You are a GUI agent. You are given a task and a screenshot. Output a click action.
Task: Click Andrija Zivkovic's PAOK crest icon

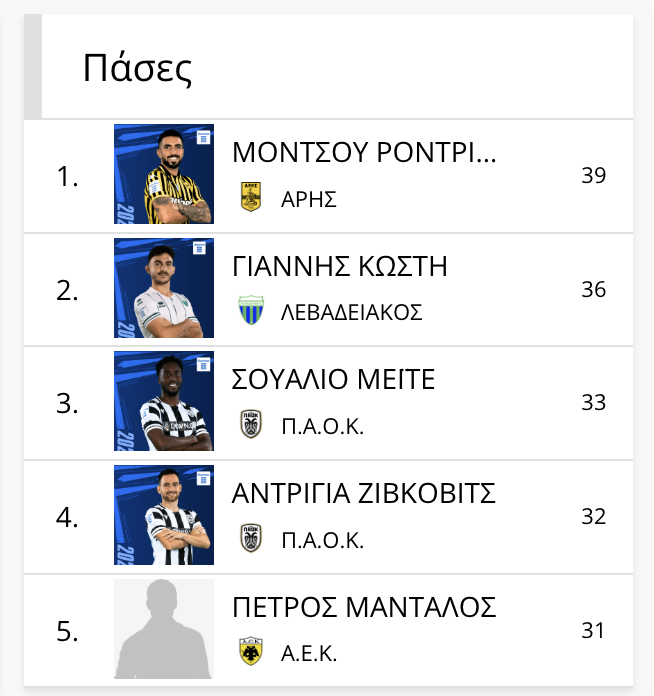pos(250,539)
